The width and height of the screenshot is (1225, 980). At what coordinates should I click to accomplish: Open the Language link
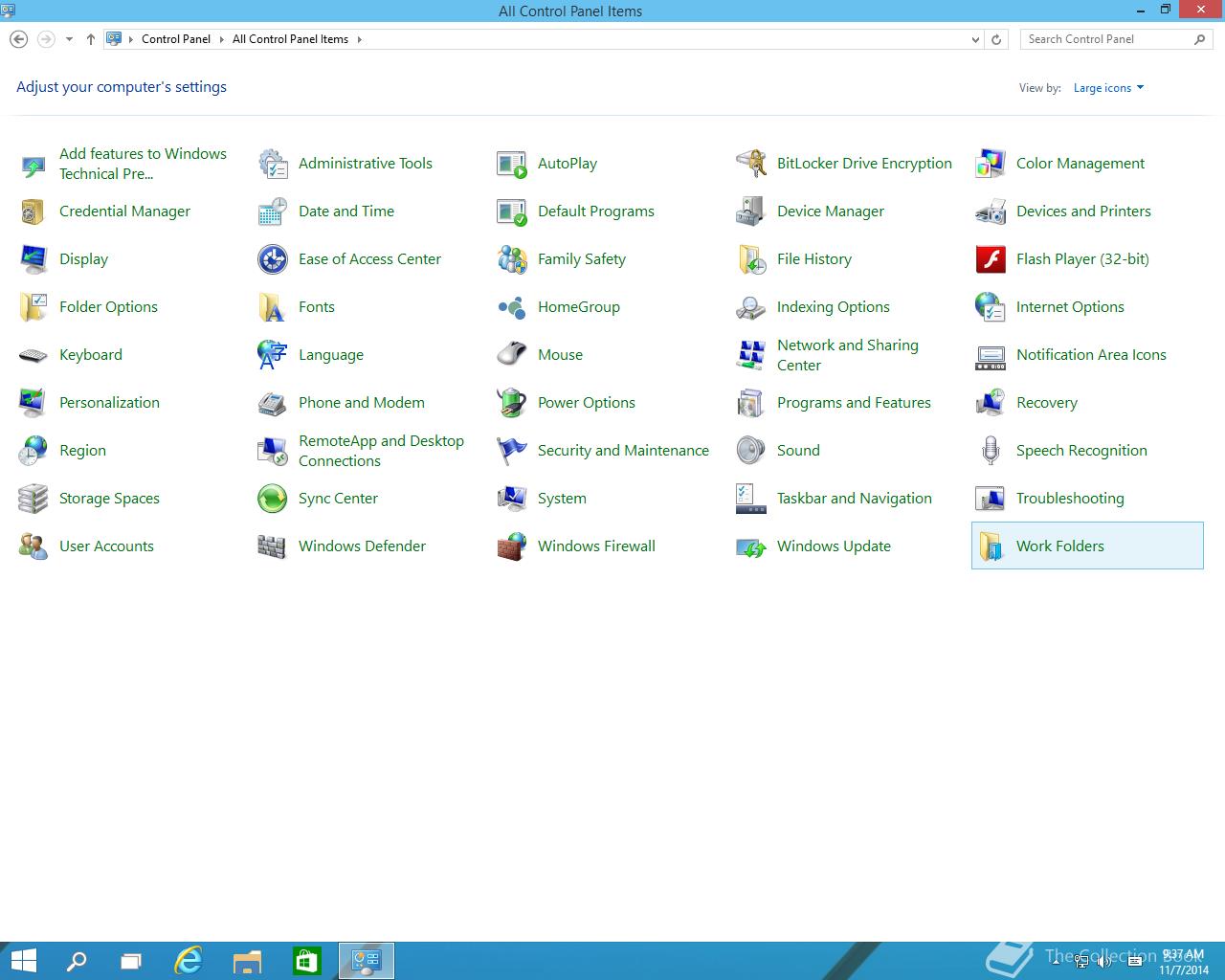[x=331, y=355]
